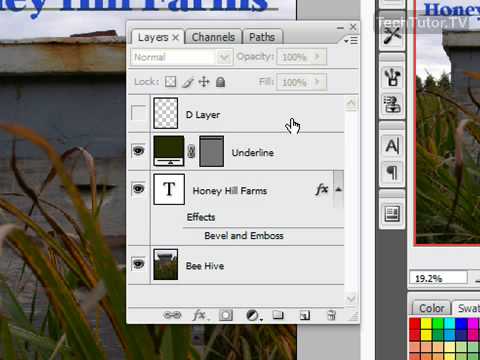Click the fx icon on Honey Hill Farms

(x=322, y=189)
